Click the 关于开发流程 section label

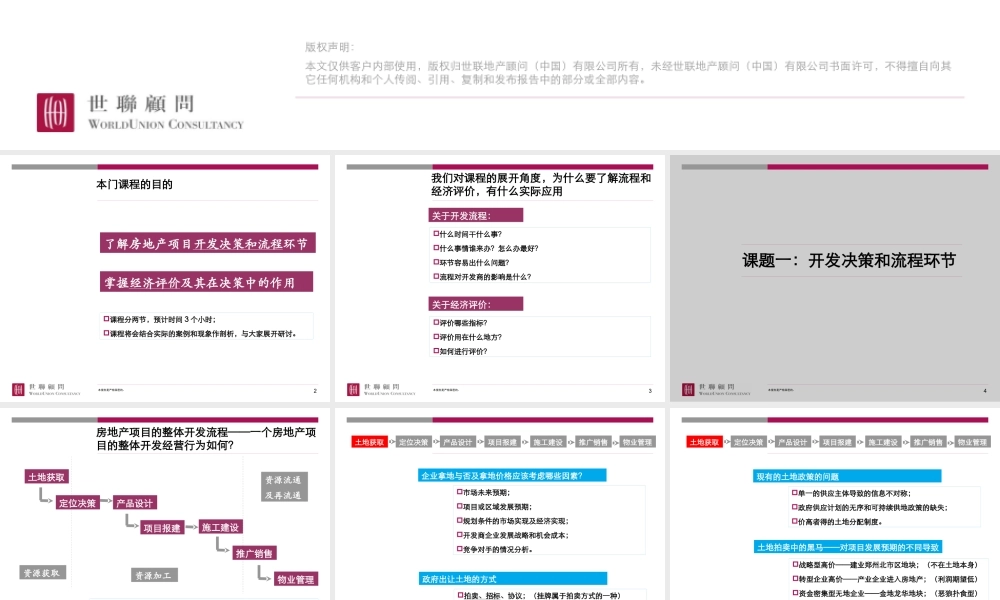pos(476,216)
